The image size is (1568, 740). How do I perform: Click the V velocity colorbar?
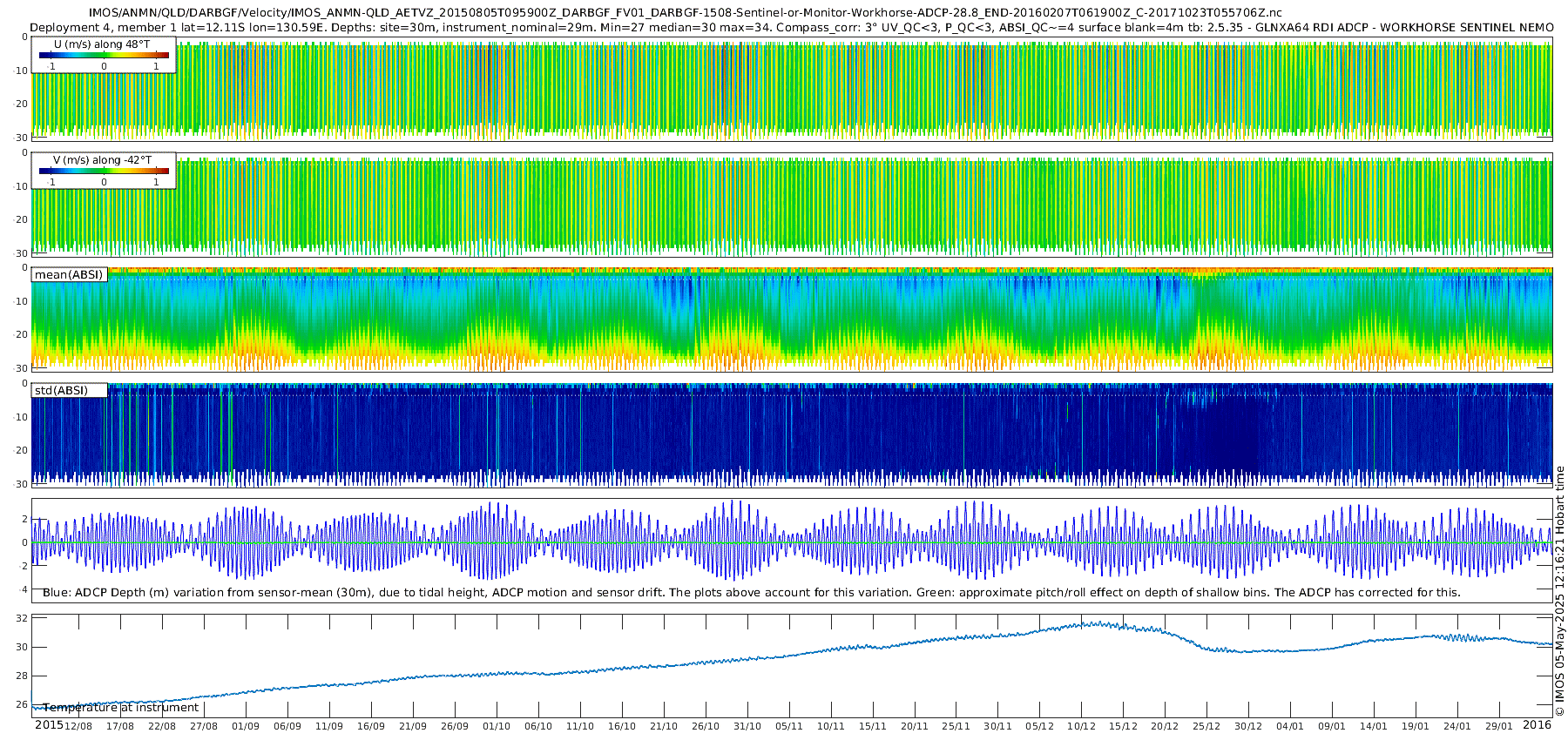(104, 171)
